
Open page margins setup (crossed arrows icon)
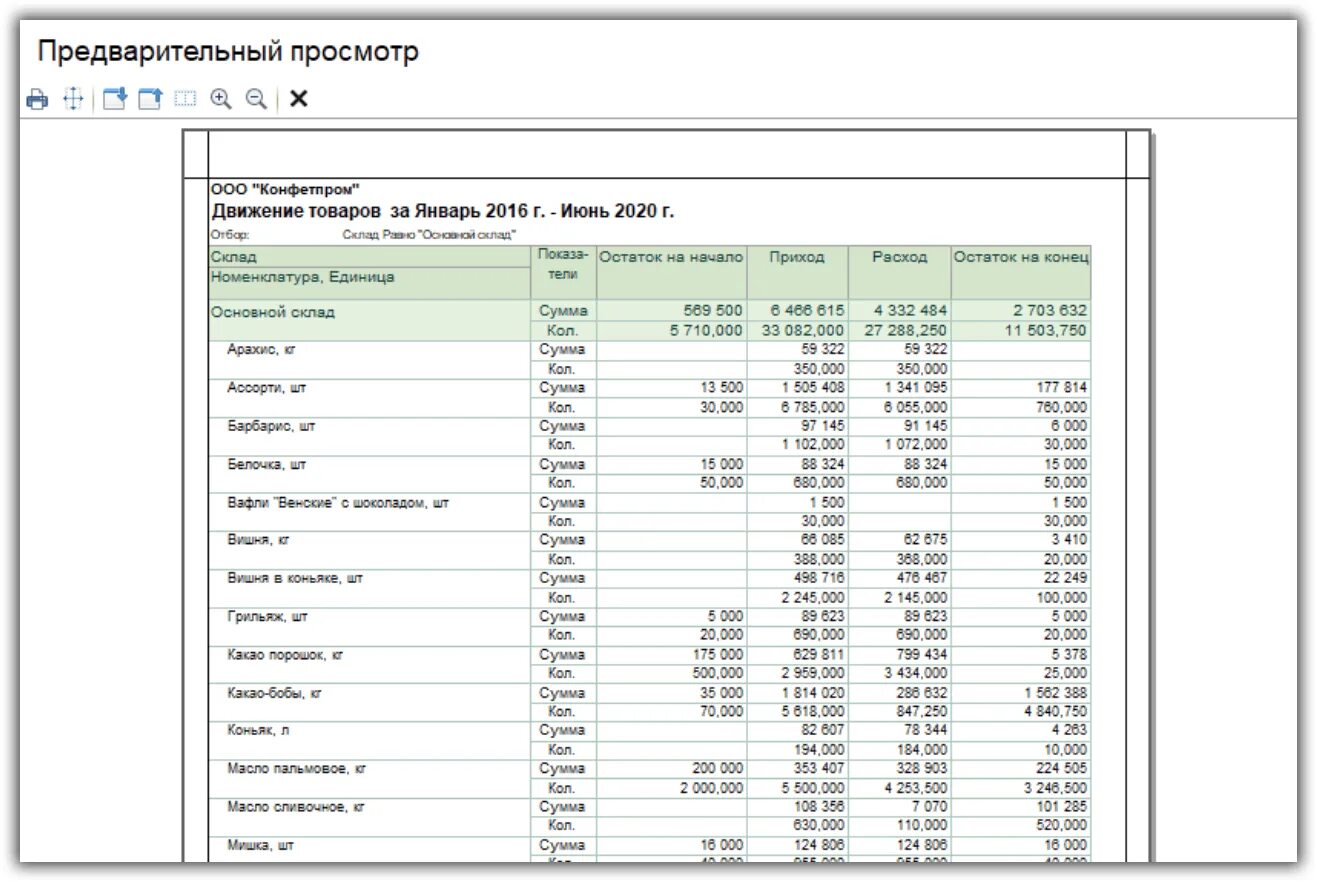73,99
